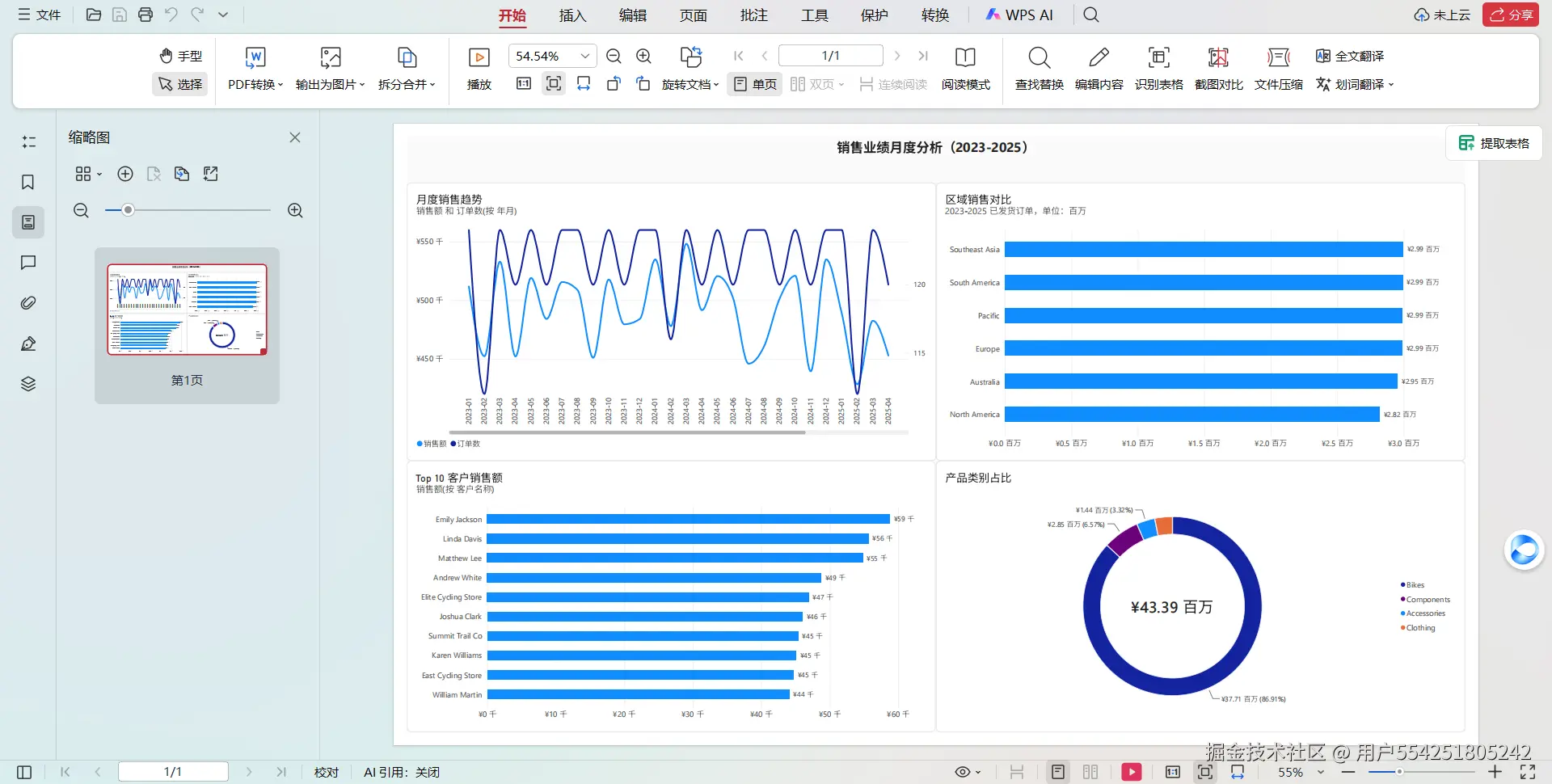Image resolution: width=1552 pixels, height=784 pixels.
Task: Adjust the status bar zoom slider
Action: 1399,772
